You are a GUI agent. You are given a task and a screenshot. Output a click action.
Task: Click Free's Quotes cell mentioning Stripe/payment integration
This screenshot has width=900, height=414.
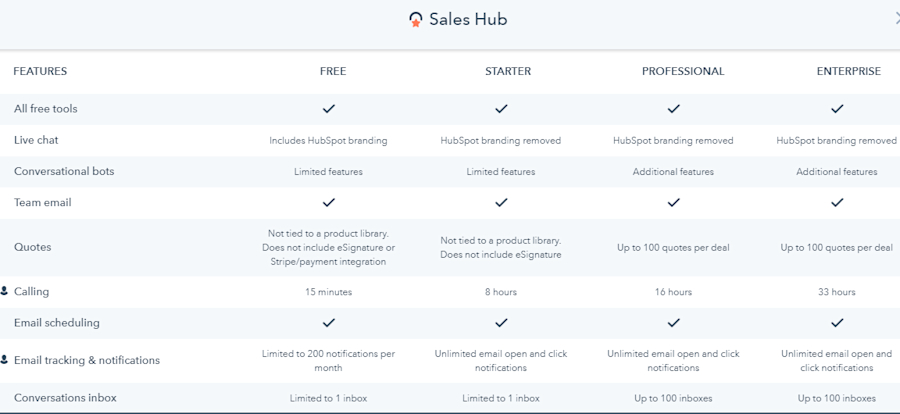(x=328, y=247)
